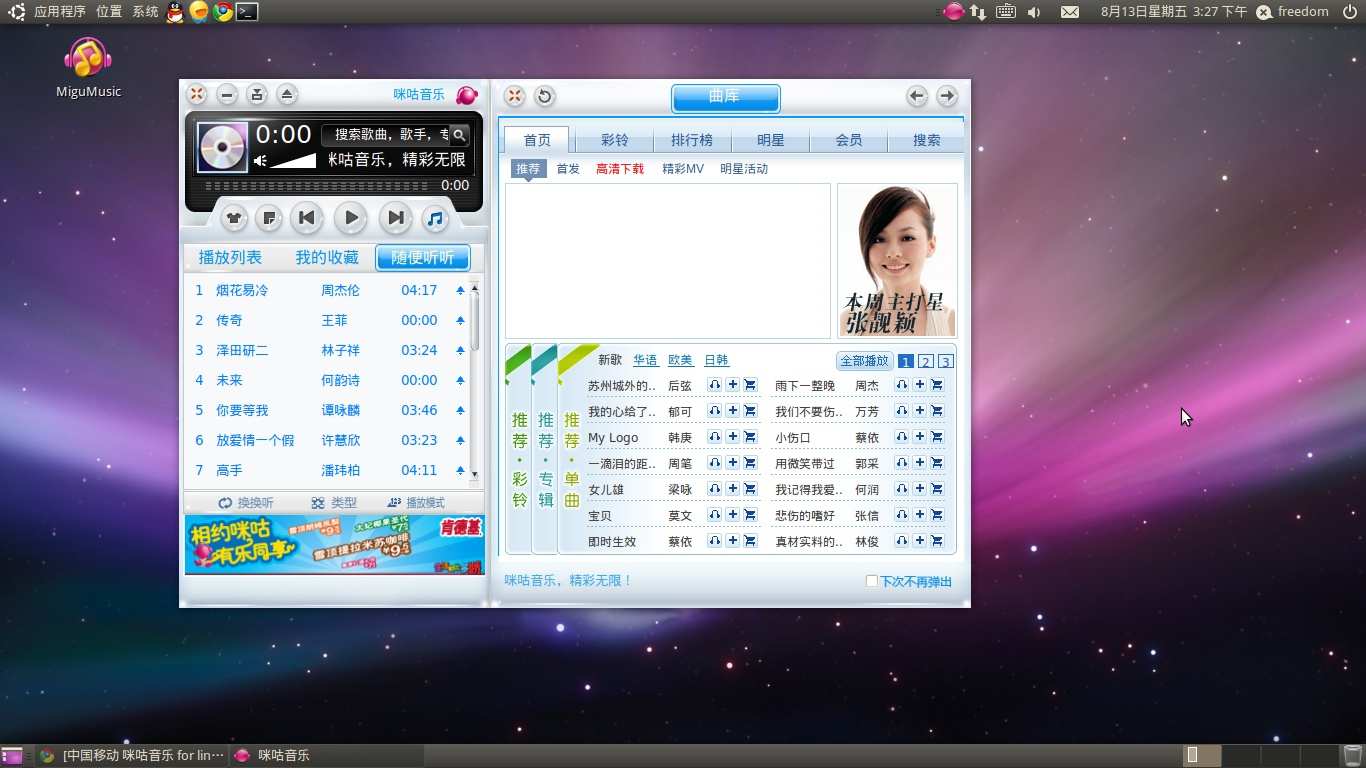Click the skin (t-shirt) icon
This screenshot has height=768, width=1366.
(x=234, y=218)
